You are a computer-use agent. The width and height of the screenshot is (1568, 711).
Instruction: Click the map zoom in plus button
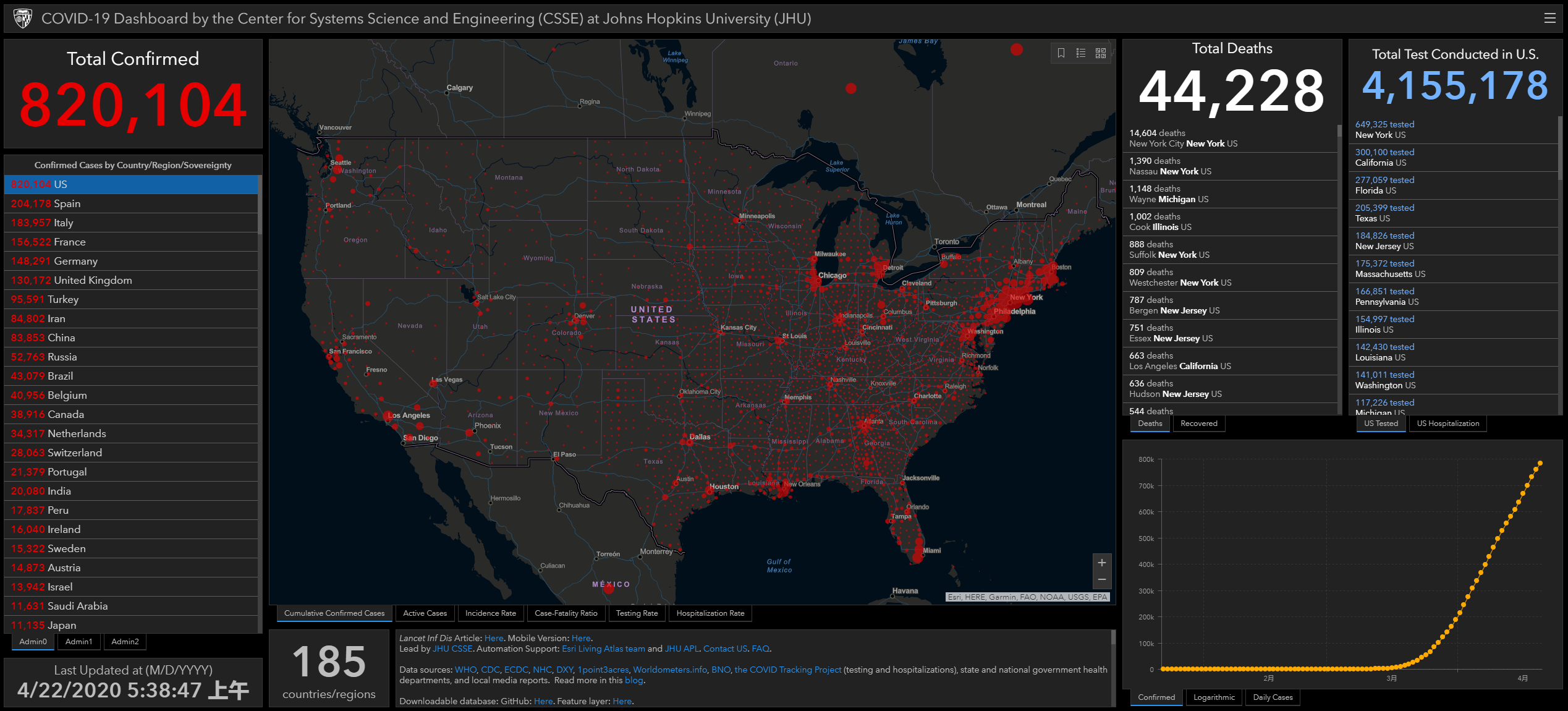point(1101,563)
